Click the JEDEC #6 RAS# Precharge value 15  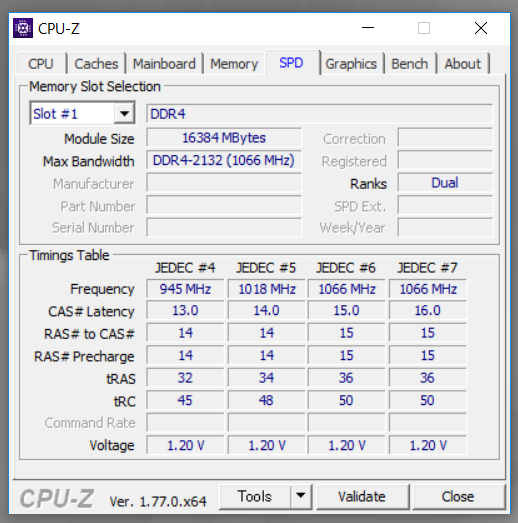[x=346, y=355]
